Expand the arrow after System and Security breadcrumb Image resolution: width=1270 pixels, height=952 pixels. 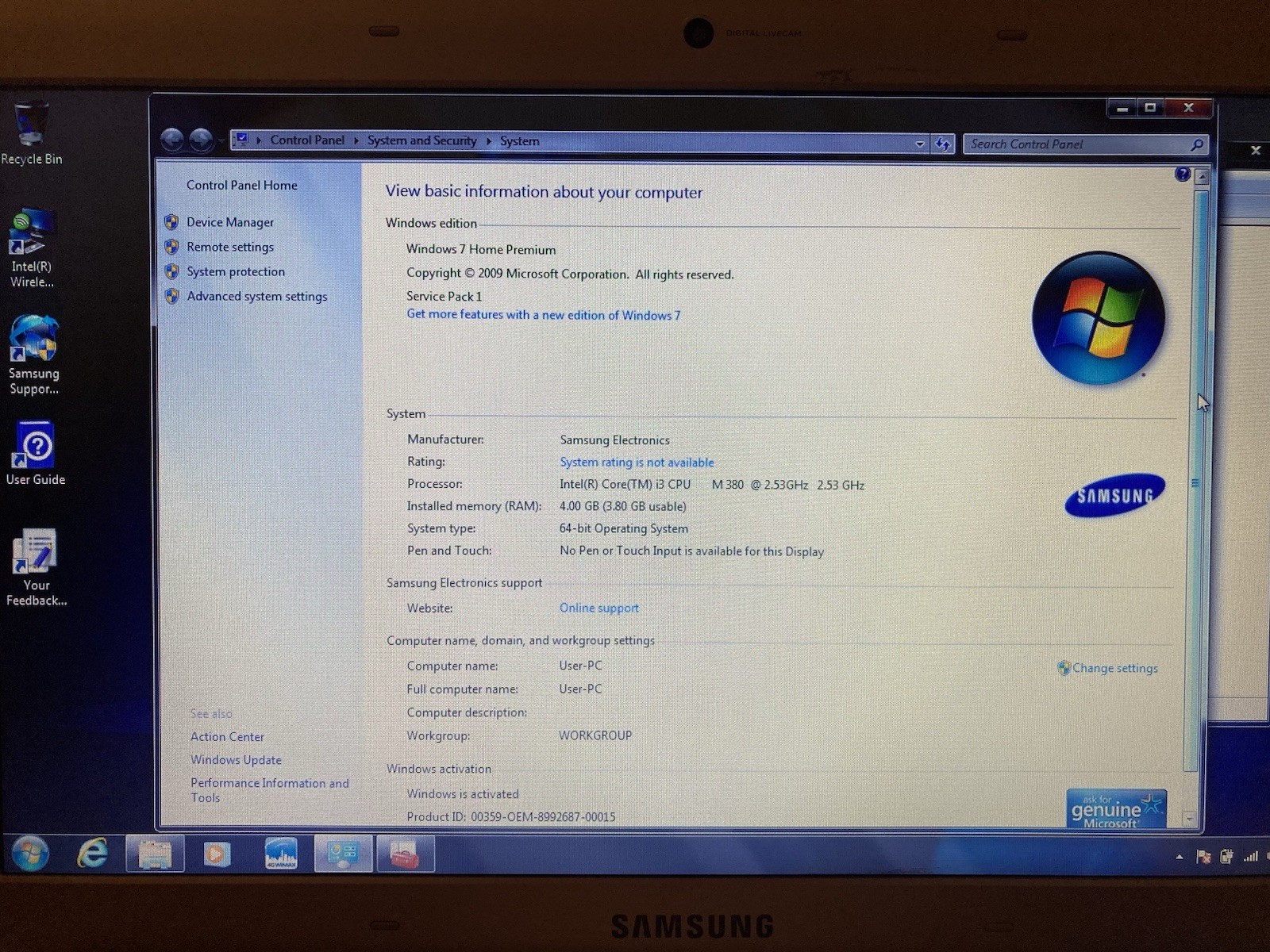click(488, 141)
